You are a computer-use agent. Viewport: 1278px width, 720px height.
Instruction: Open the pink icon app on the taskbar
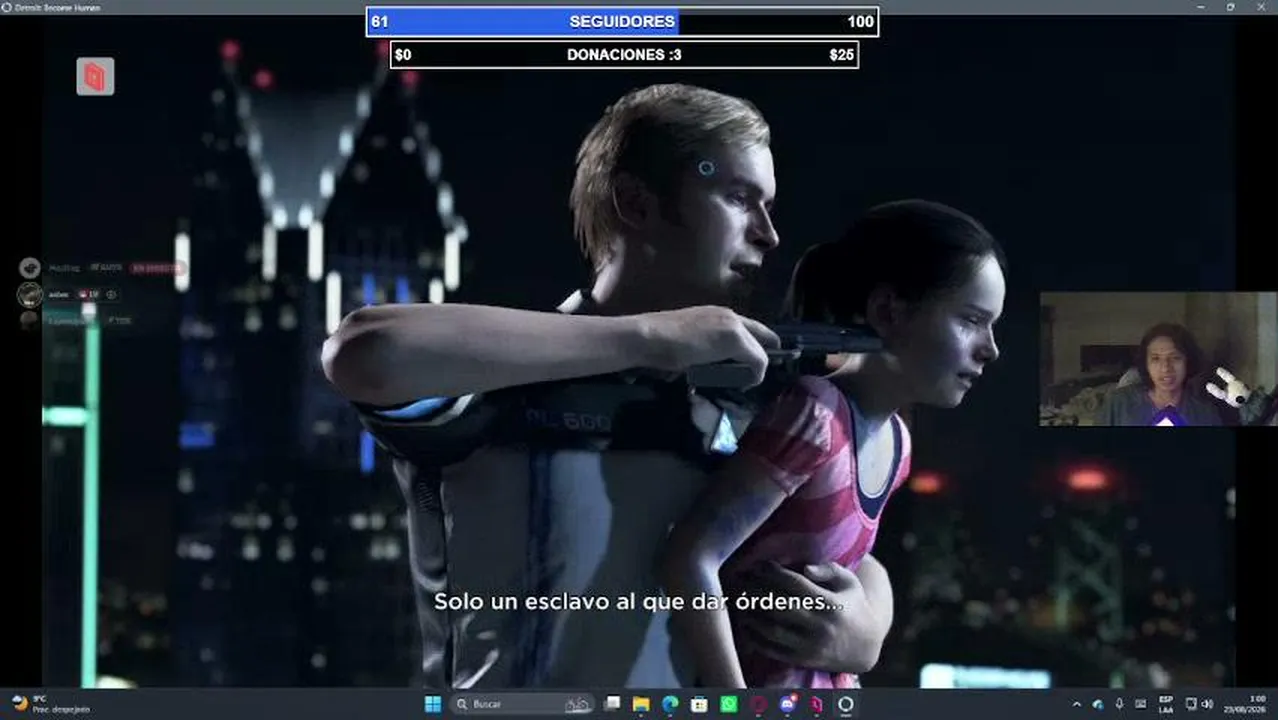pos(816,704)
